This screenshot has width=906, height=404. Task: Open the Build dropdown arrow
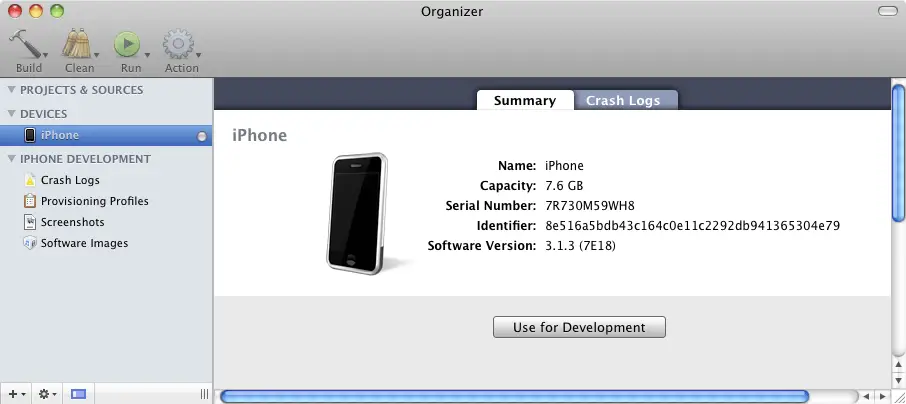click(45, 55)
